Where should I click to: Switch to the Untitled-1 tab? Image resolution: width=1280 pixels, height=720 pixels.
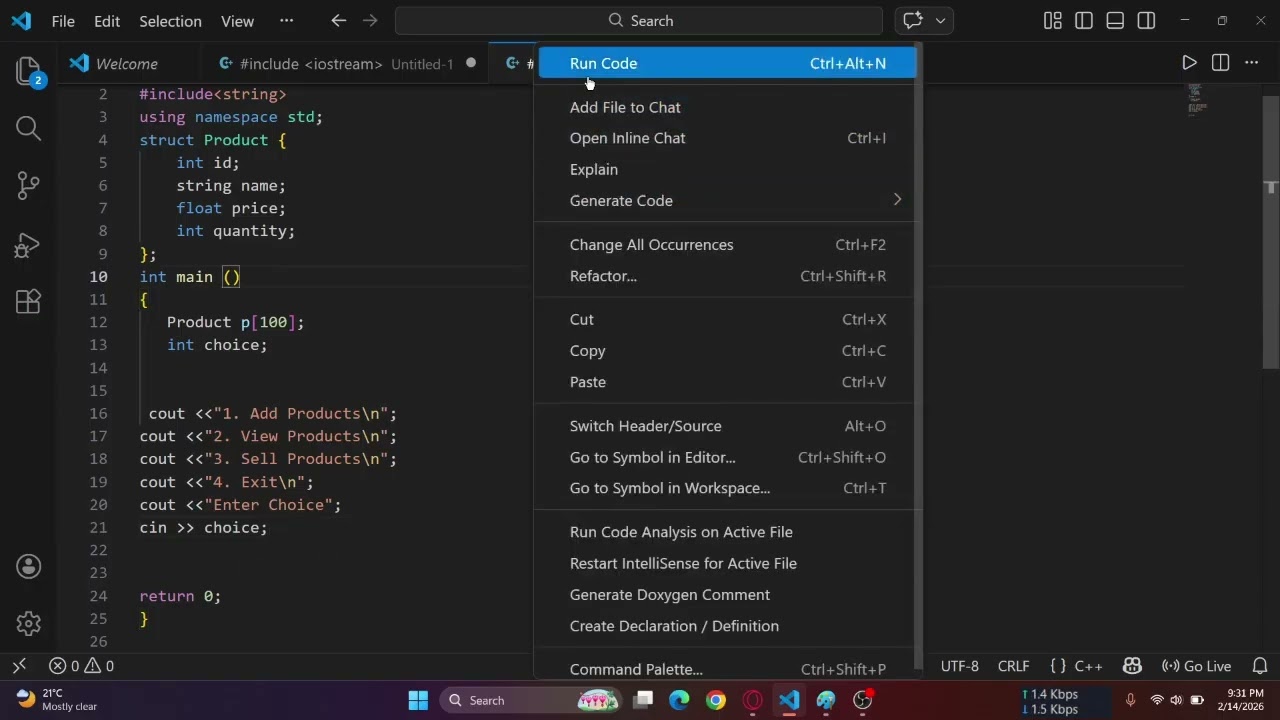pos(345,63)
